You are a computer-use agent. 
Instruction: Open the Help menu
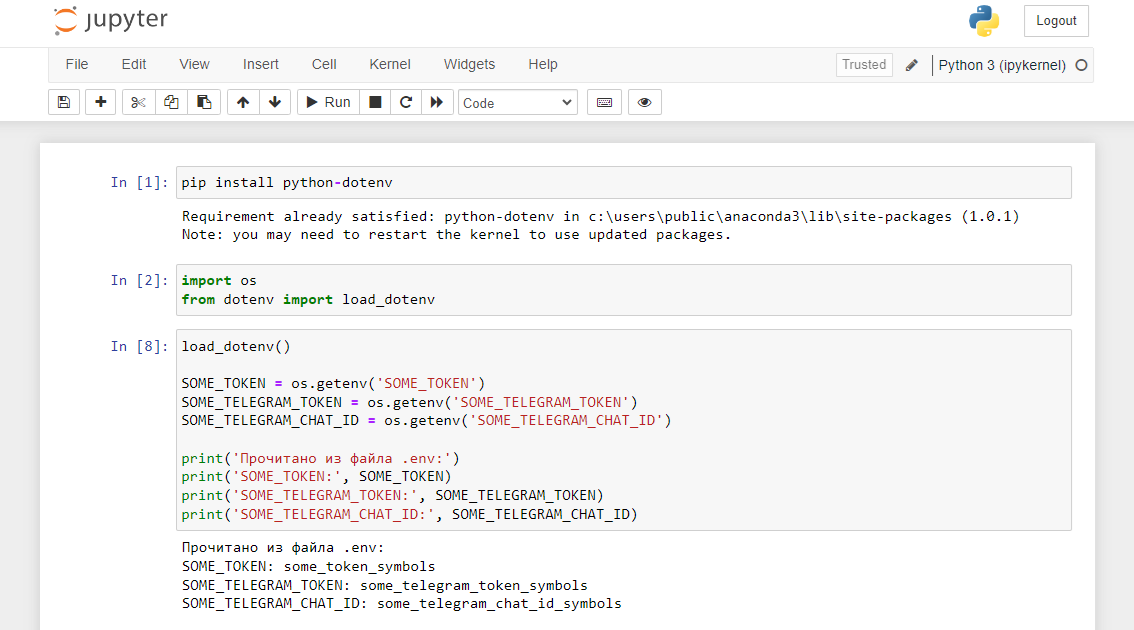tap(542, 64)
